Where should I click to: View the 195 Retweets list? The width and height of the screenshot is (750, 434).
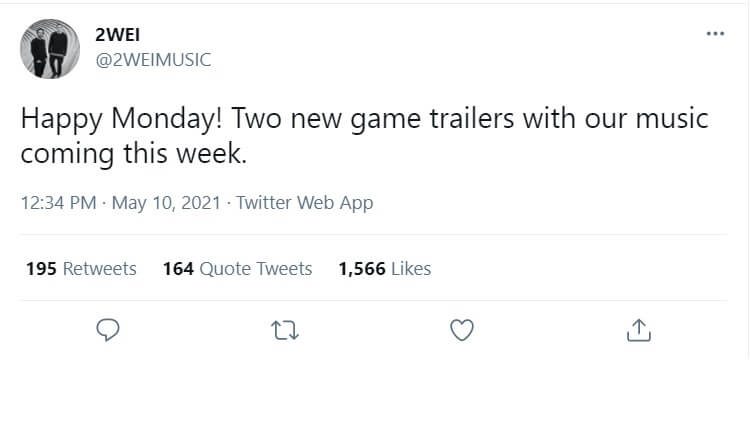point(81,268)
